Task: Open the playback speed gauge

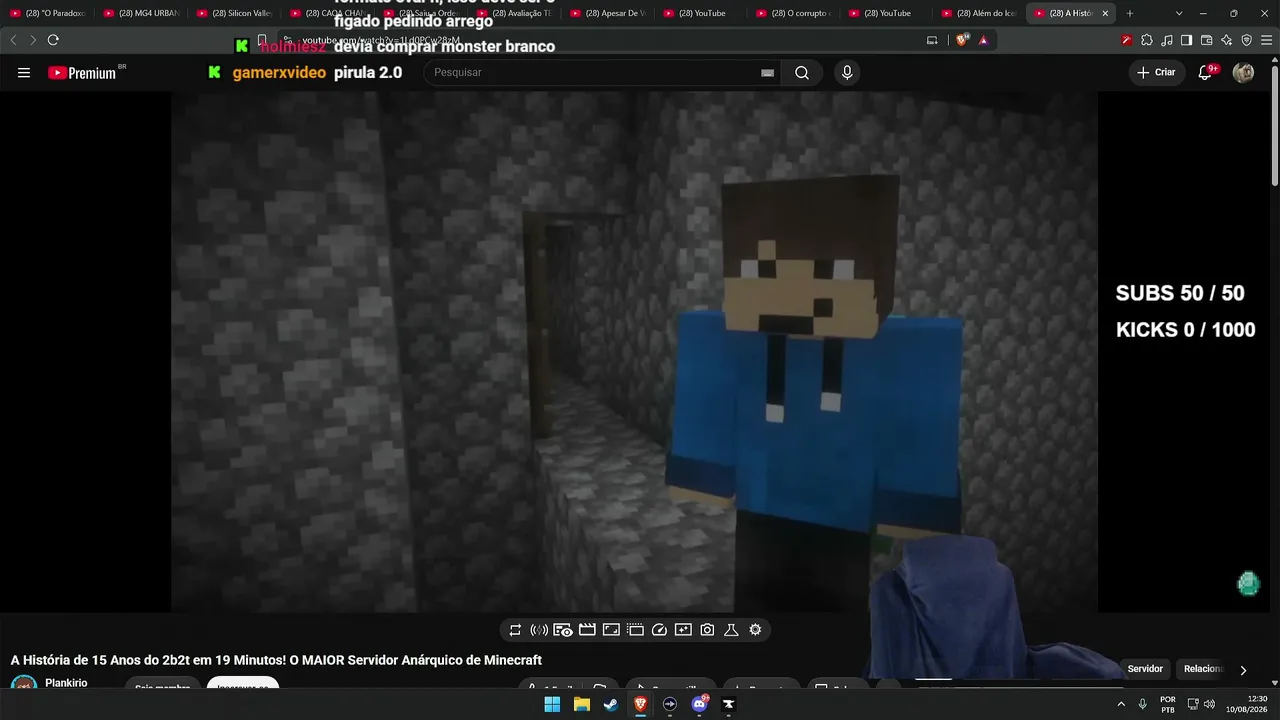Action: (x=659, y=630)
